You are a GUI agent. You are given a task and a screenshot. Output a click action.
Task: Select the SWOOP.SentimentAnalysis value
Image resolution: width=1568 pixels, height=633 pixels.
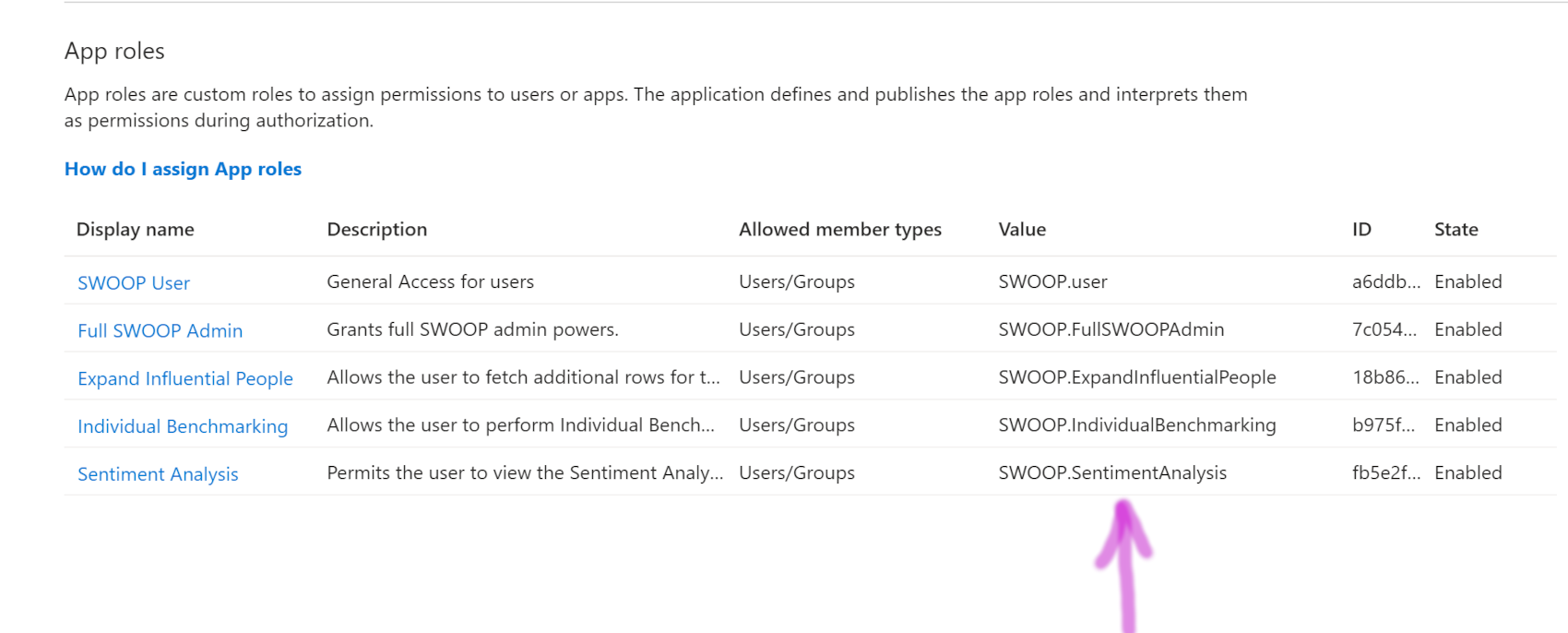pos(1112,473)
